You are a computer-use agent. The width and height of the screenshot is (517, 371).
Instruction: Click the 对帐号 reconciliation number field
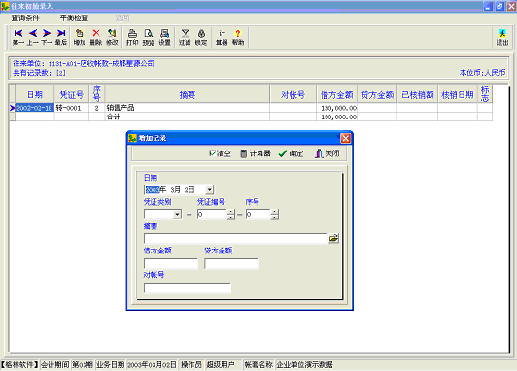187,288
